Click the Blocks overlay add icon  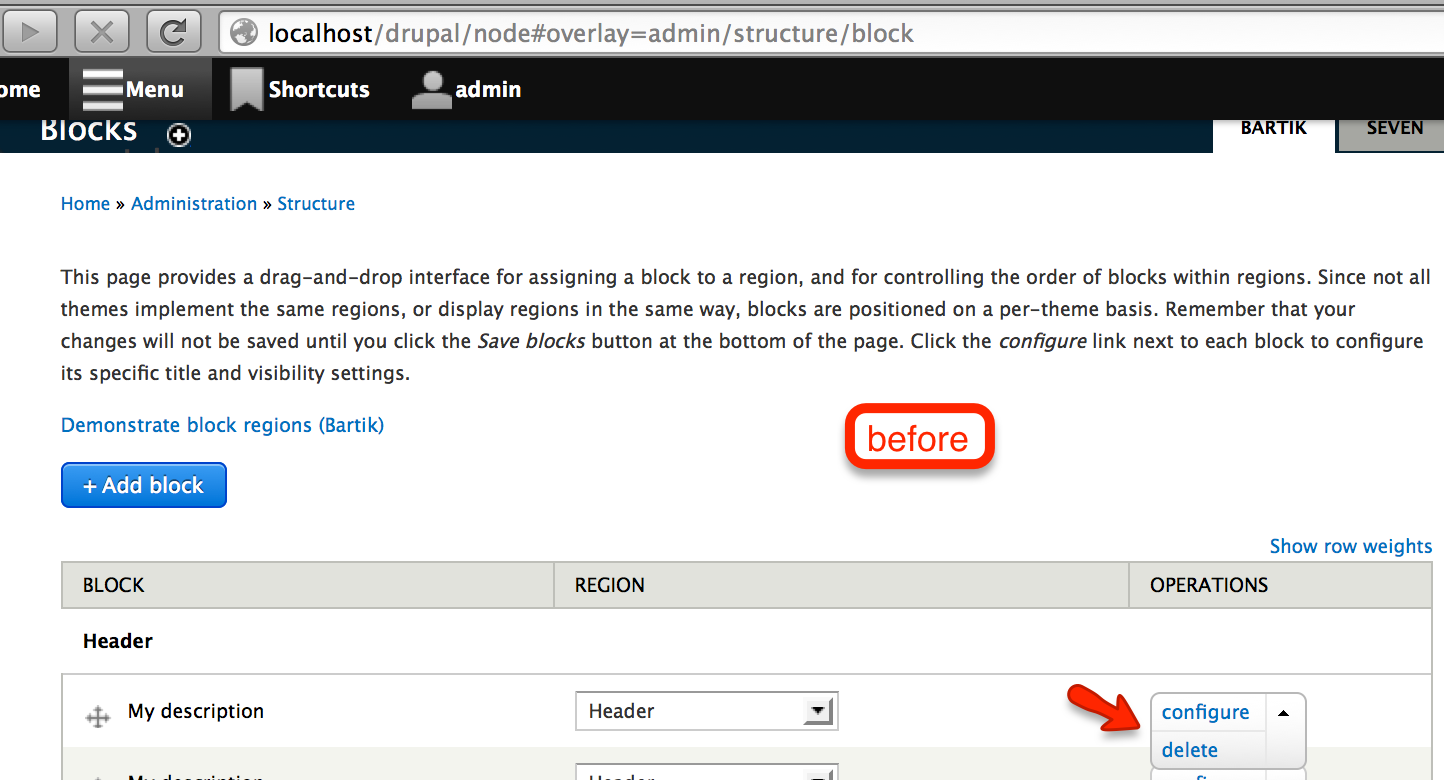(x=178, y=134)
